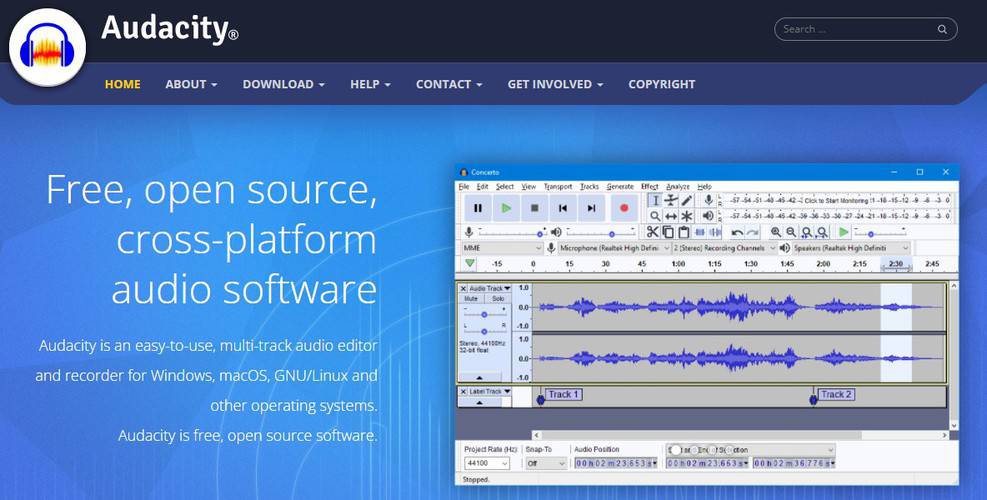Viewport: 987px width, 500px height.
Task: Click the Play-at-Speed green arrow
Action: tap(844, 232)
